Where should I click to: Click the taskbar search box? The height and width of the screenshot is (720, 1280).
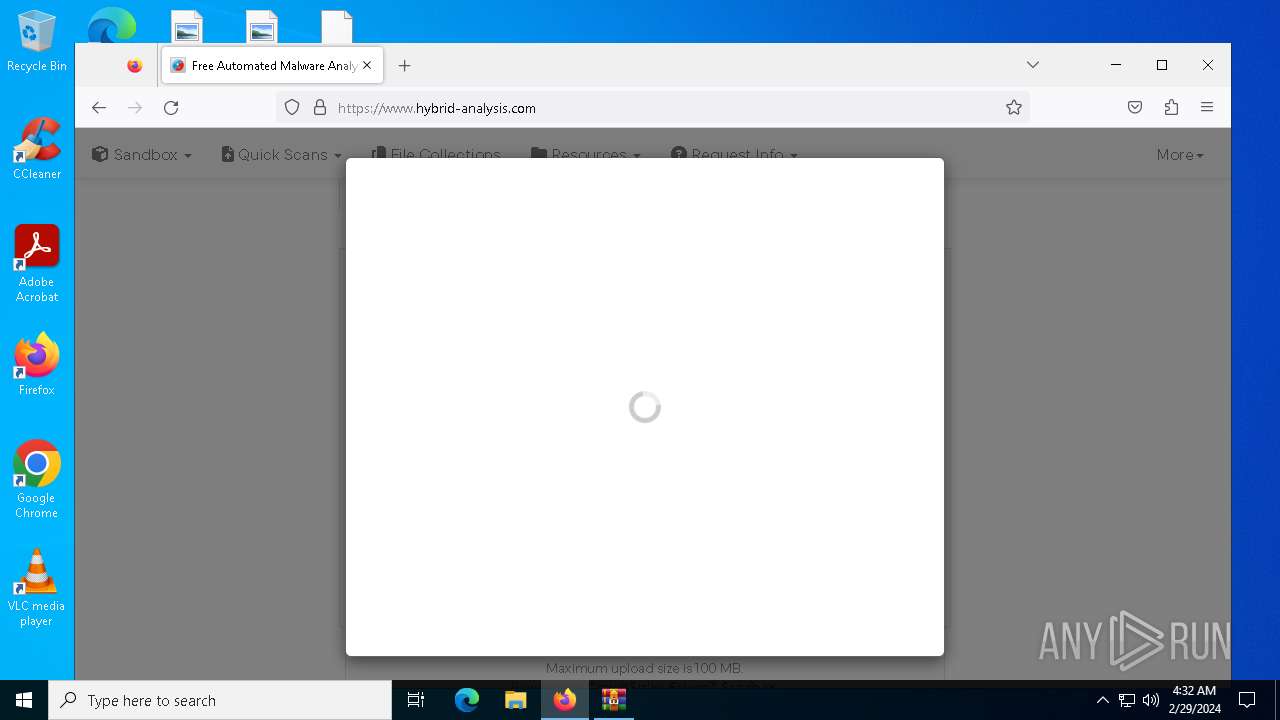tap(220, 700)
